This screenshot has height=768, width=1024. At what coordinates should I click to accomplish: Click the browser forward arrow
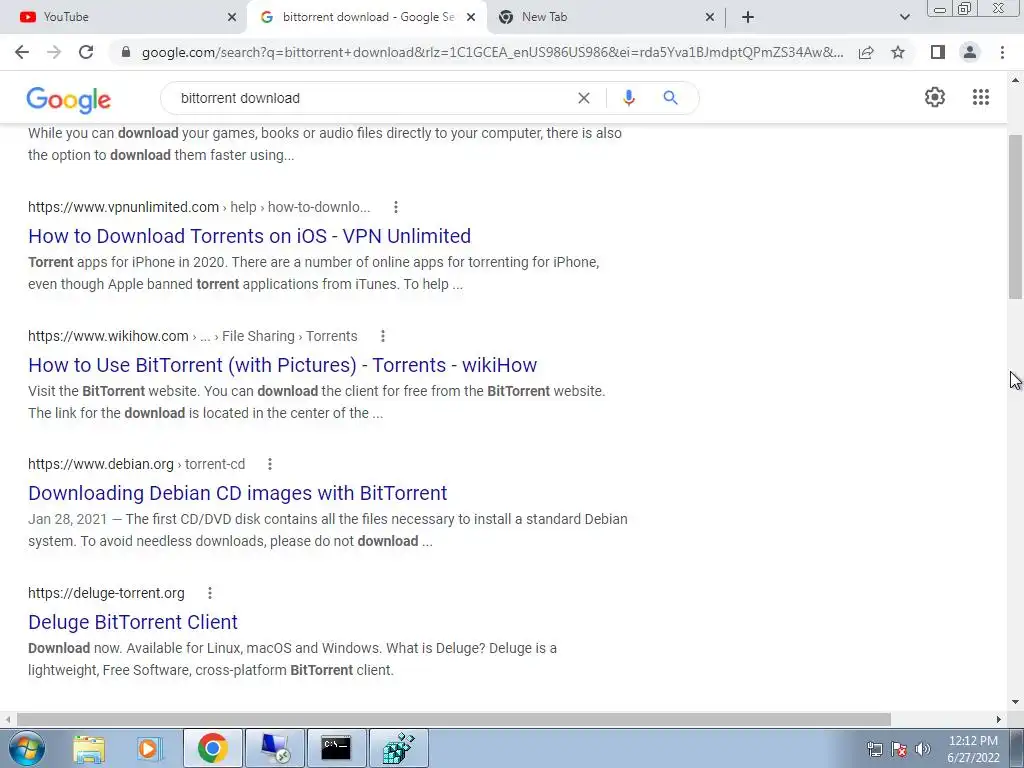point(54,52)
